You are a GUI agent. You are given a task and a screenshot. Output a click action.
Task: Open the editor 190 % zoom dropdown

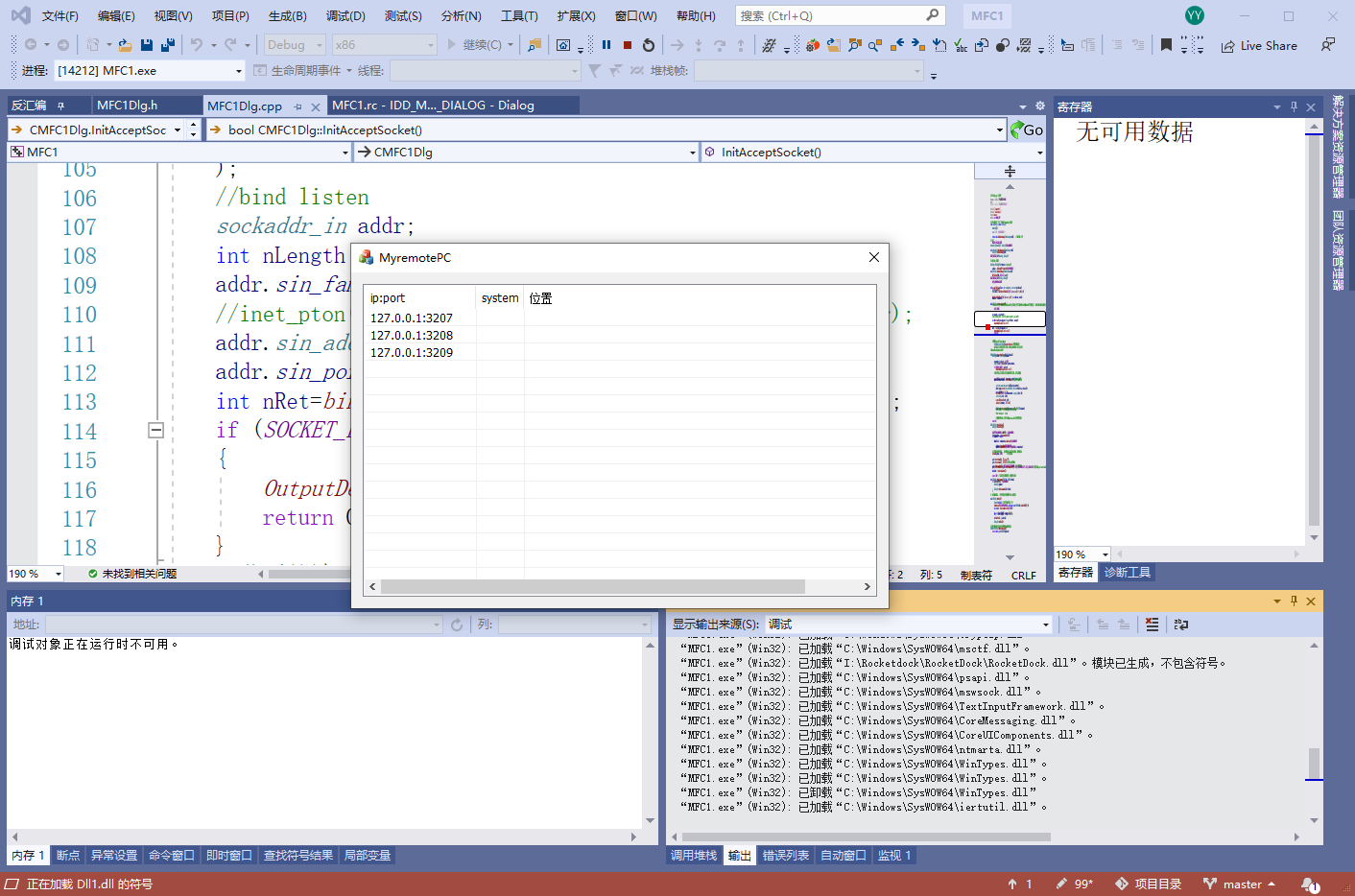(x=36, y=574)
